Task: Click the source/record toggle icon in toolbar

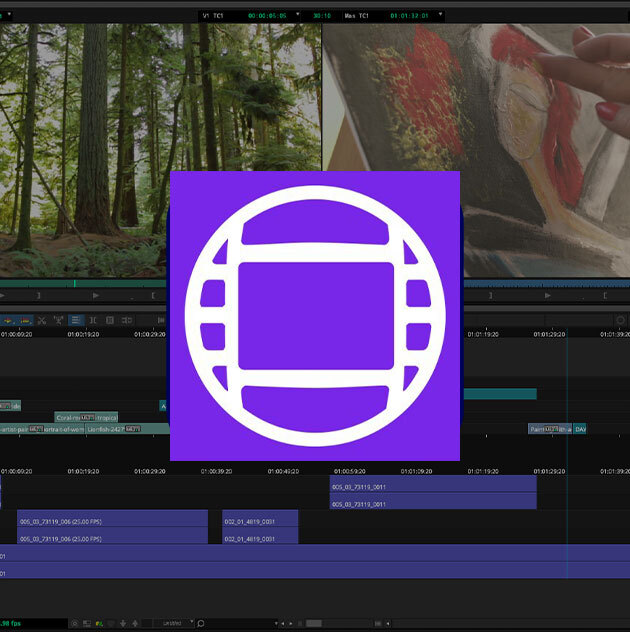Action: (x=127, y=321)
